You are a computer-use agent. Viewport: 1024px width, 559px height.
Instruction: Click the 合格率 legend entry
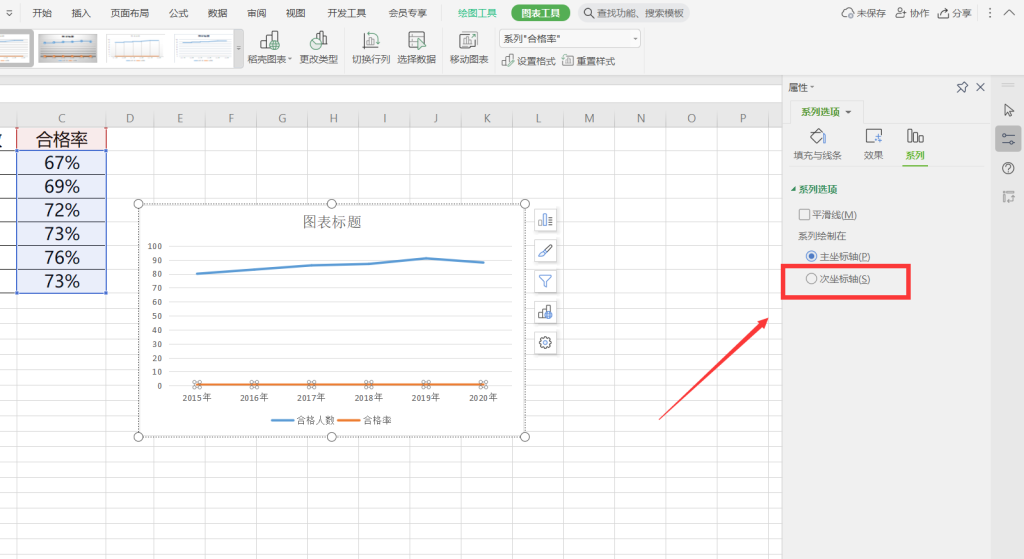tap(365, 420)
